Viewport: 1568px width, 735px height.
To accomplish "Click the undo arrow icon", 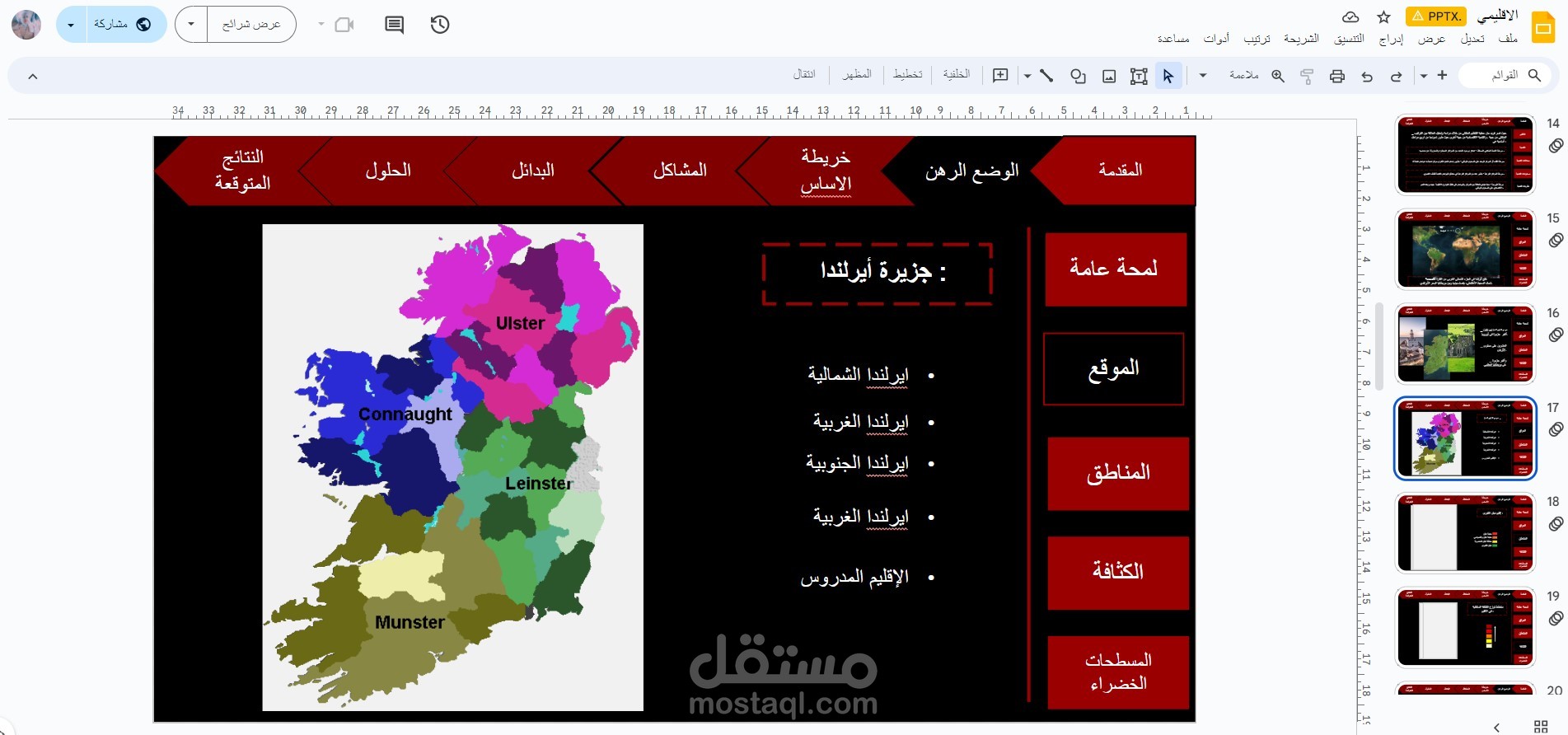I will coord(1367,76).
